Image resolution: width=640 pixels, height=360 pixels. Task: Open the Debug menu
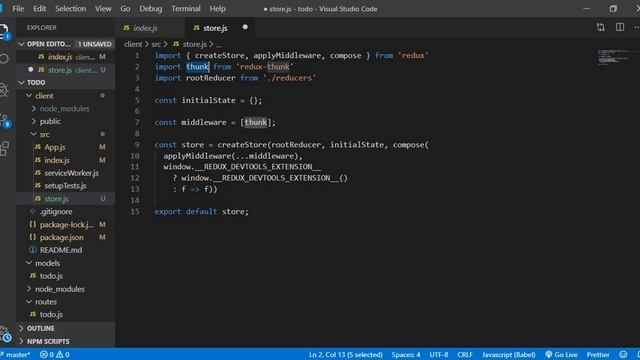pyautogui.click(x=151, y=9)
